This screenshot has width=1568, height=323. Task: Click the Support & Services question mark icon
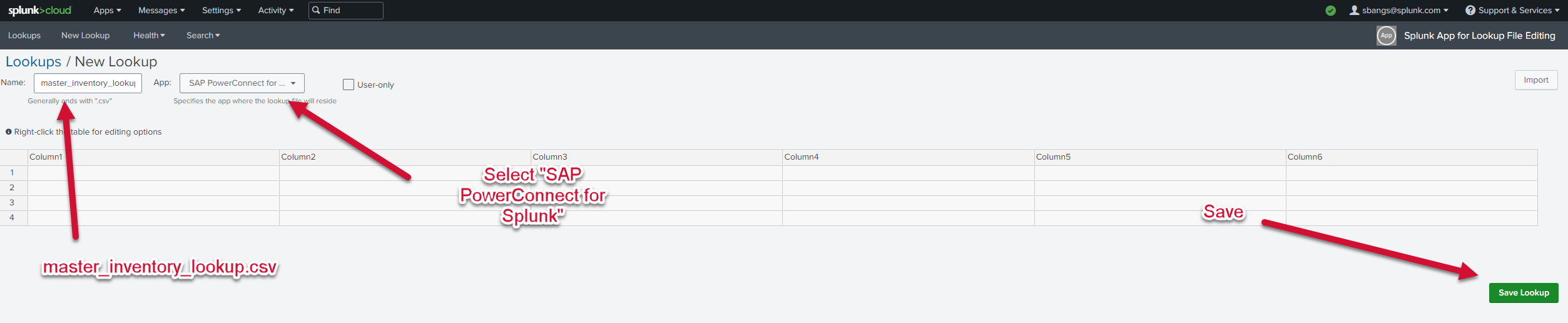tap(1470, 11)
